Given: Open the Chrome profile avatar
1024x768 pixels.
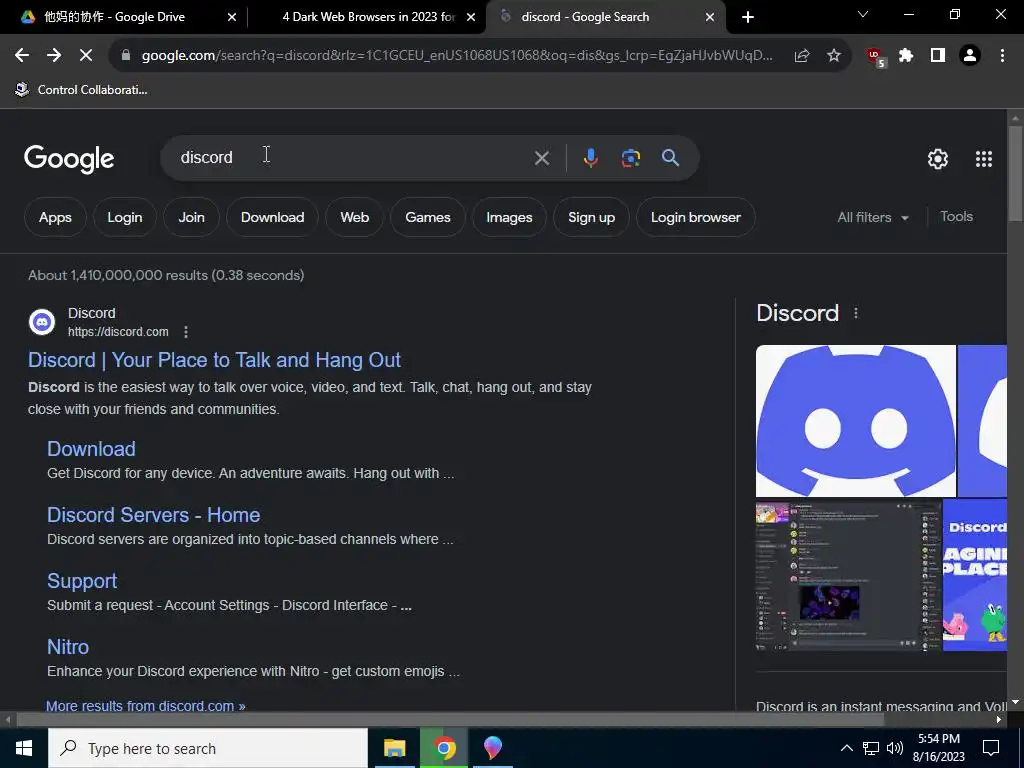Looking at the screenshot, I should [970, 56].
